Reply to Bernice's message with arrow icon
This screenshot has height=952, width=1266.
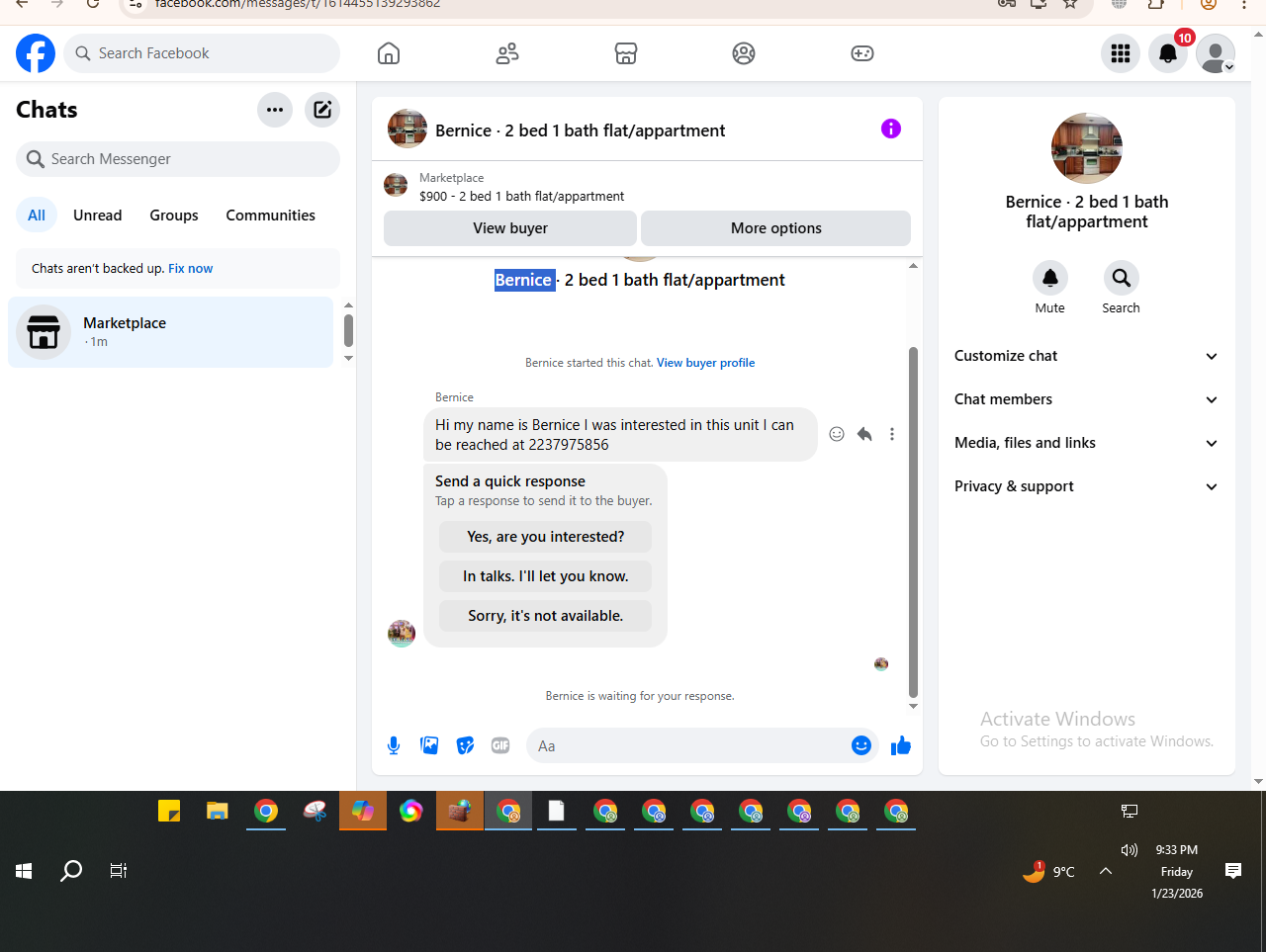click(864, 434)
